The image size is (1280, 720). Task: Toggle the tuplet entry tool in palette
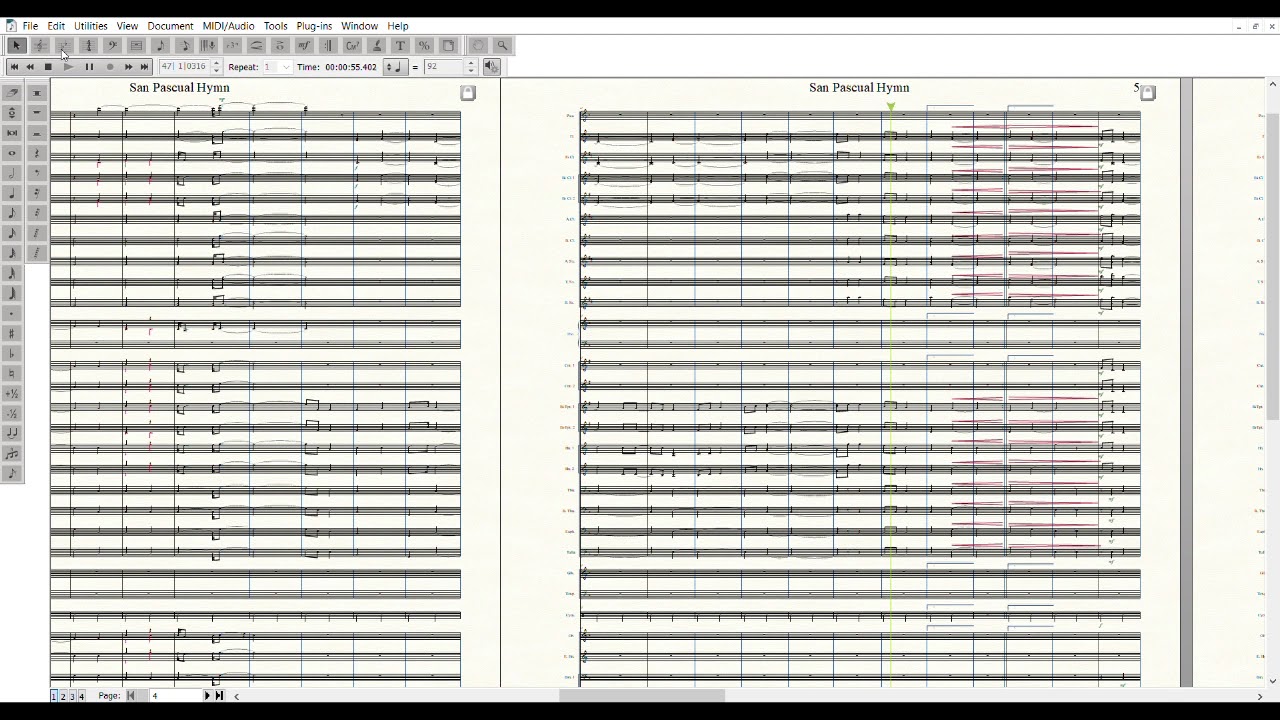(12, 453)
